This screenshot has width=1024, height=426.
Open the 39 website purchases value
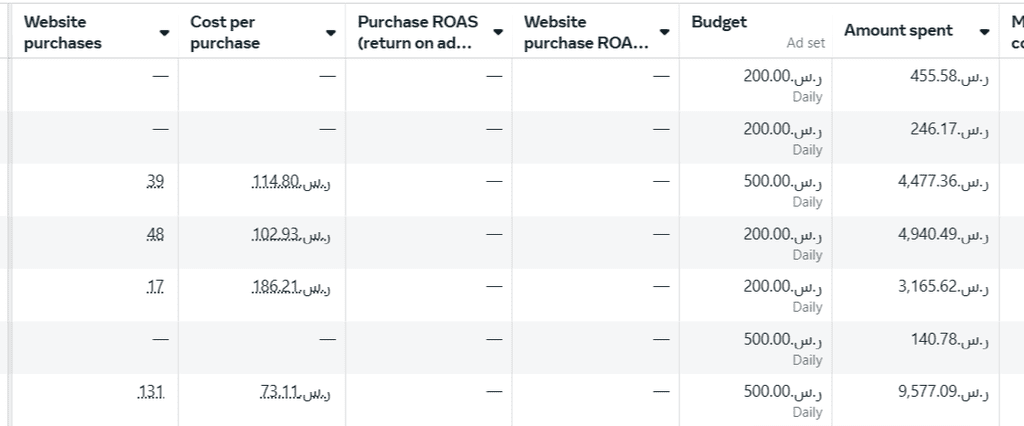155,182
